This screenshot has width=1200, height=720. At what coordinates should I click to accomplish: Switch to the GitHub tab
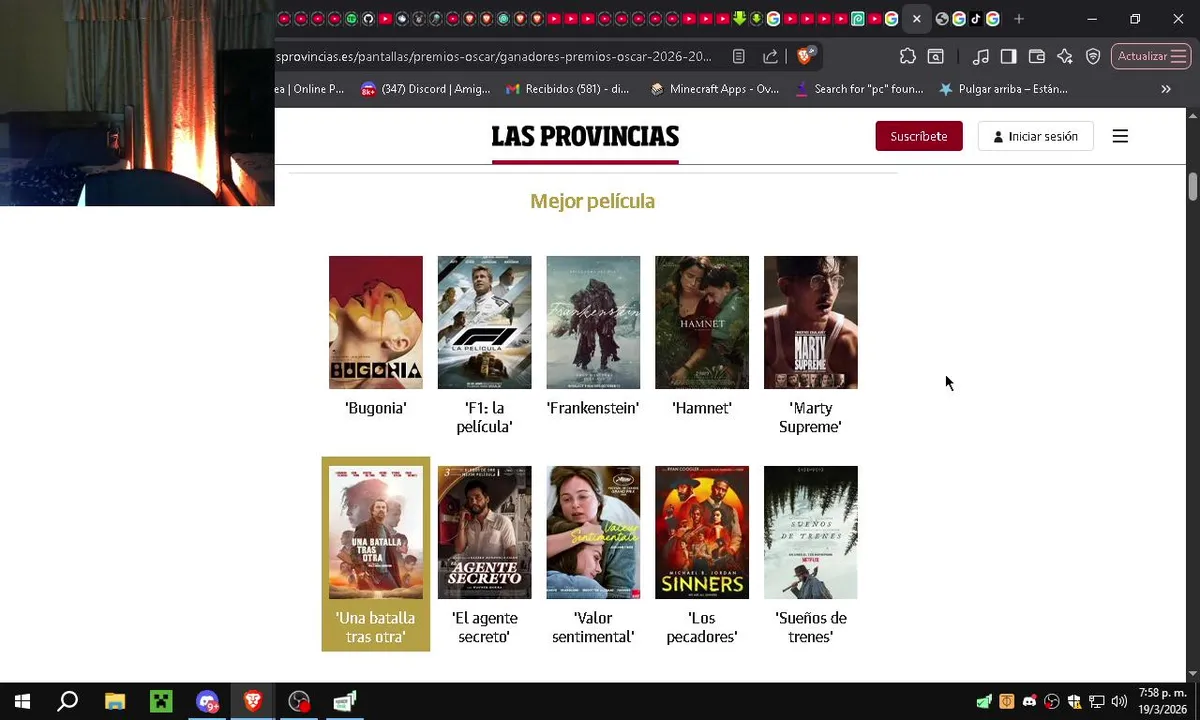coord(368,19)
